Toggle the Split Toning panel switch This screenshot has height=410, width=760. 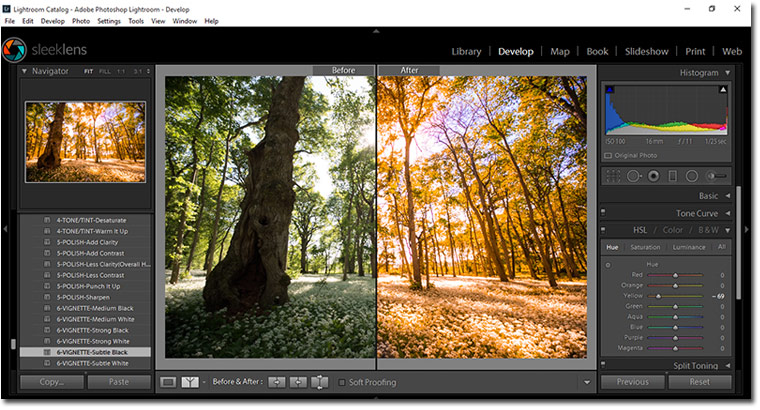603,363
